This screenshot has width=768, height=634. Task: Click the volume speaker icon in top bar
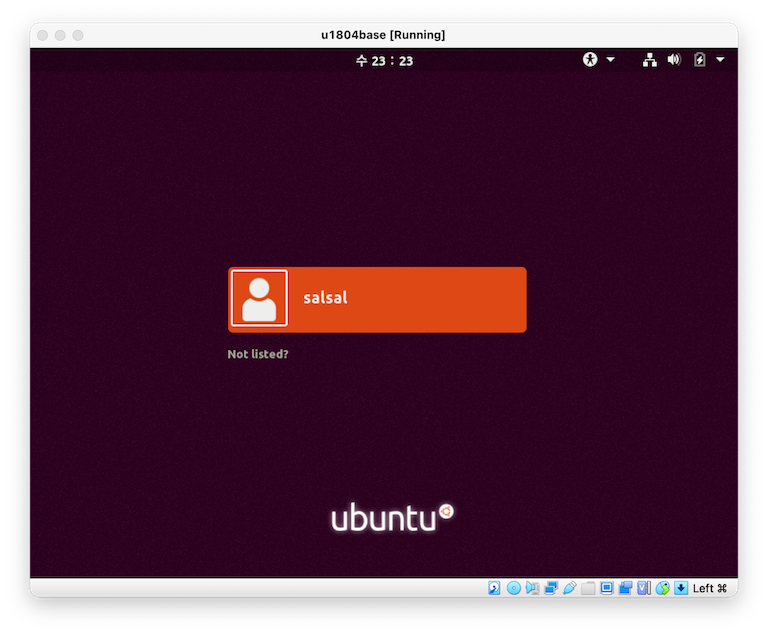click(674, 60)
